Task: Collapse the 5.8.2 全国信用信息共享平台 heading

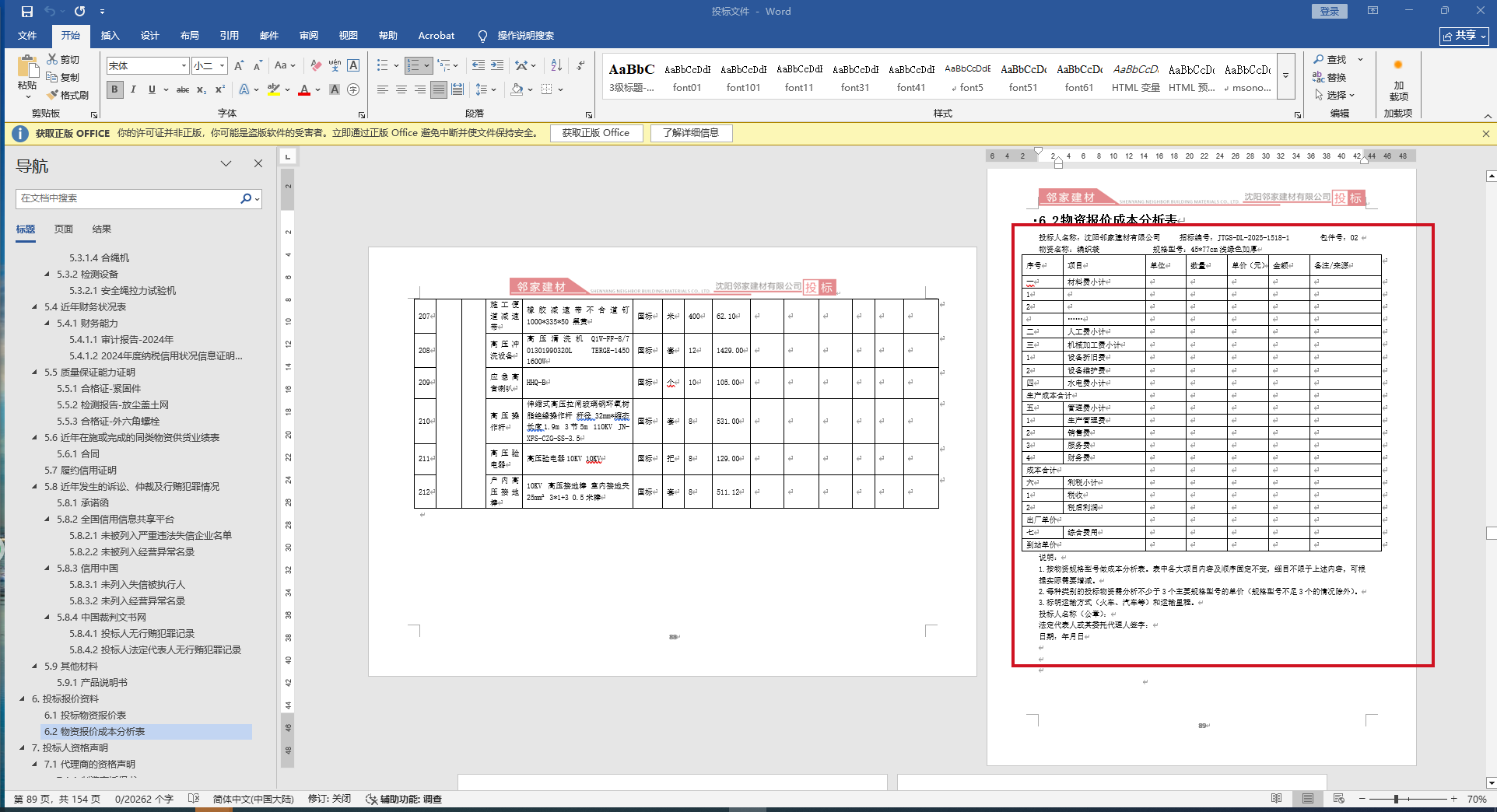Action: tap(47, 520)
